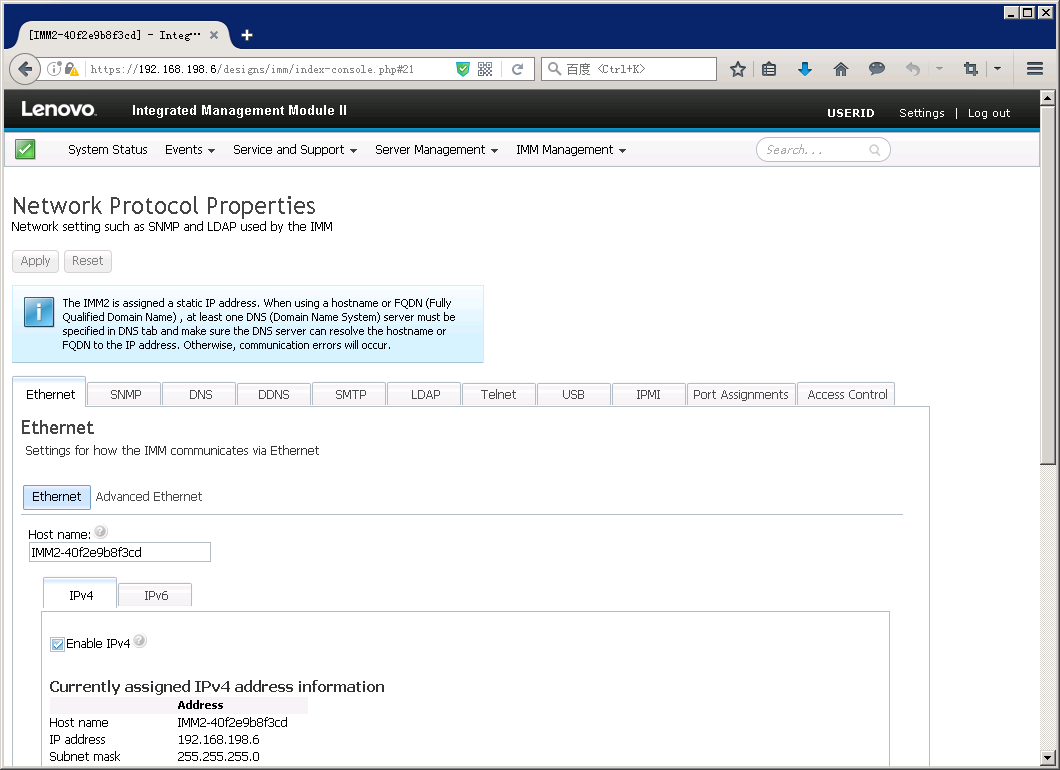Click the green system health check icon
Screen dimensions: 1060x770
coord(25,150)
